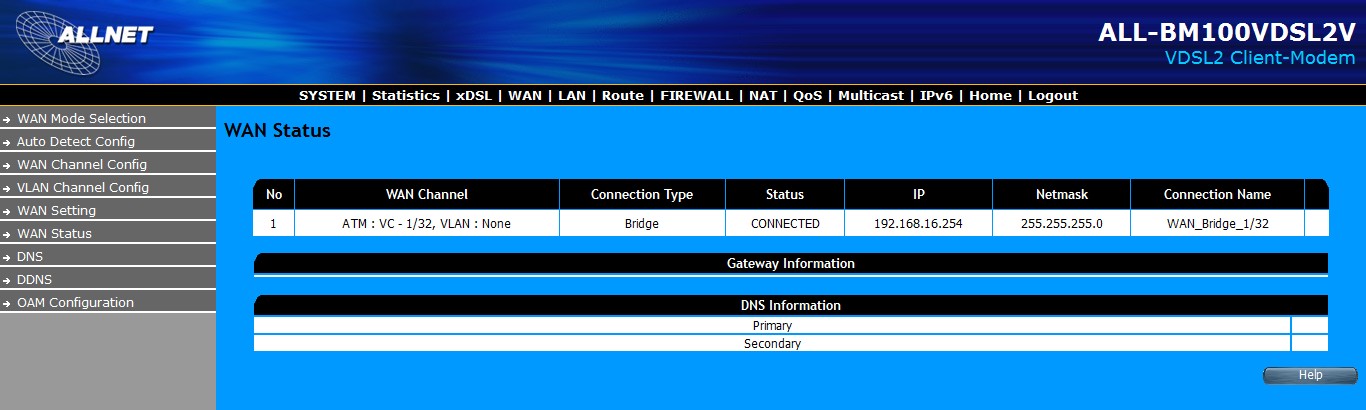Click the Logout link
The height and width of the screenshot is (410, 1366).
(x=1053, y=96)
